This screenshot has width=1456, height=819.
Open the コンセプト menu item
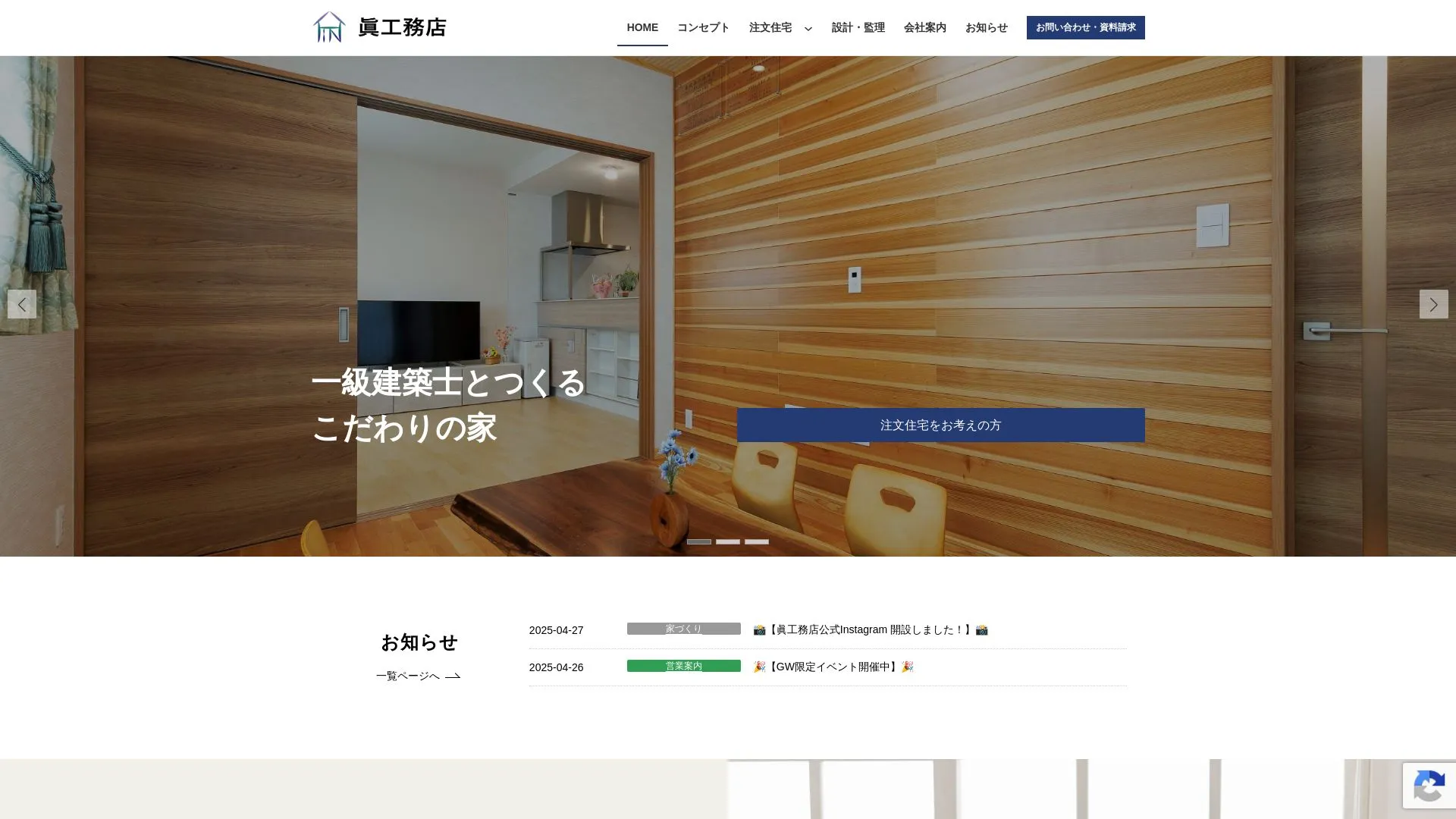point(703,27)
